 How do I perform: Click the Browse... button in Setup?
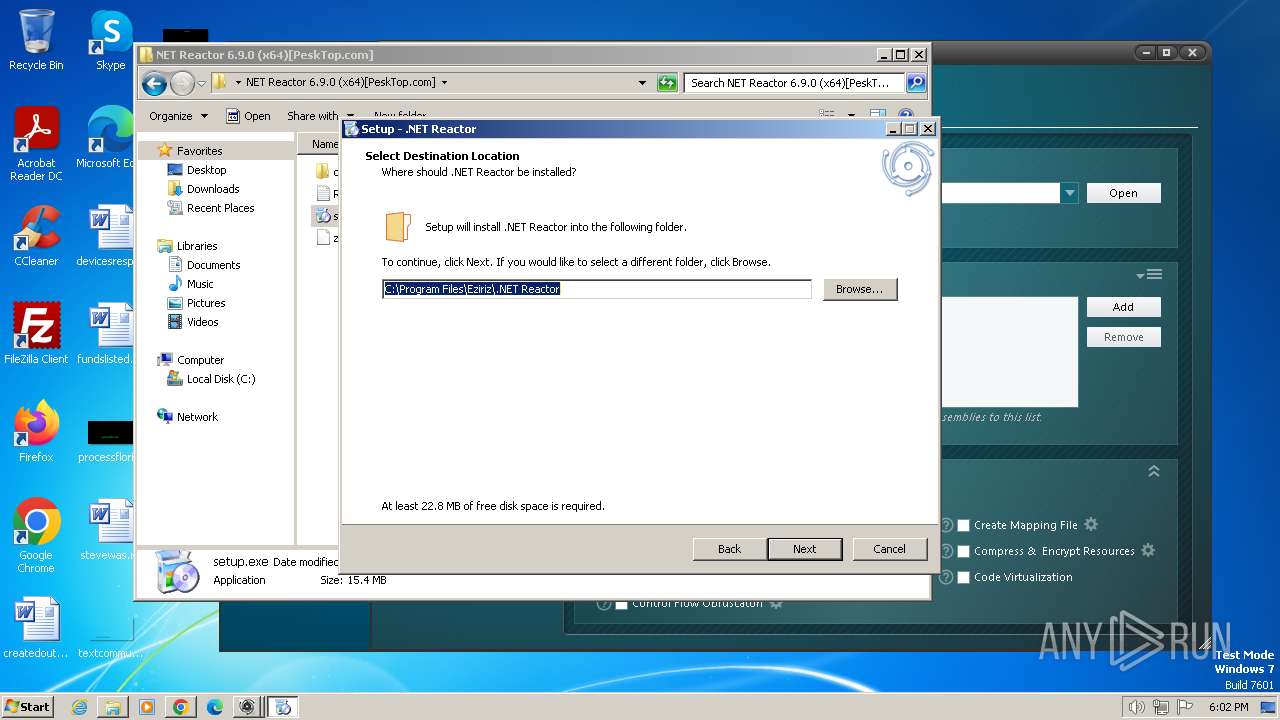[860, 289]
